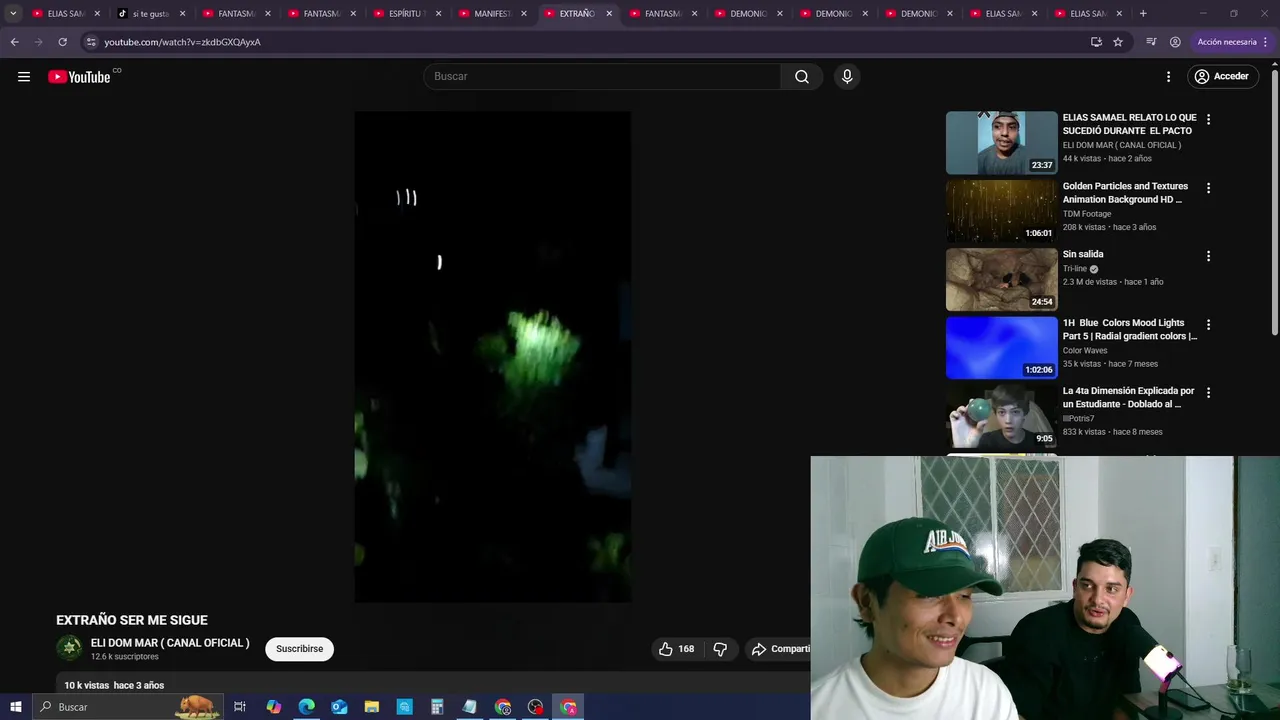Viewport: 1280px width, 720px height.
Task: Click '10 k vistas hace 3 años' text
Action: click(x=114, y=686)
